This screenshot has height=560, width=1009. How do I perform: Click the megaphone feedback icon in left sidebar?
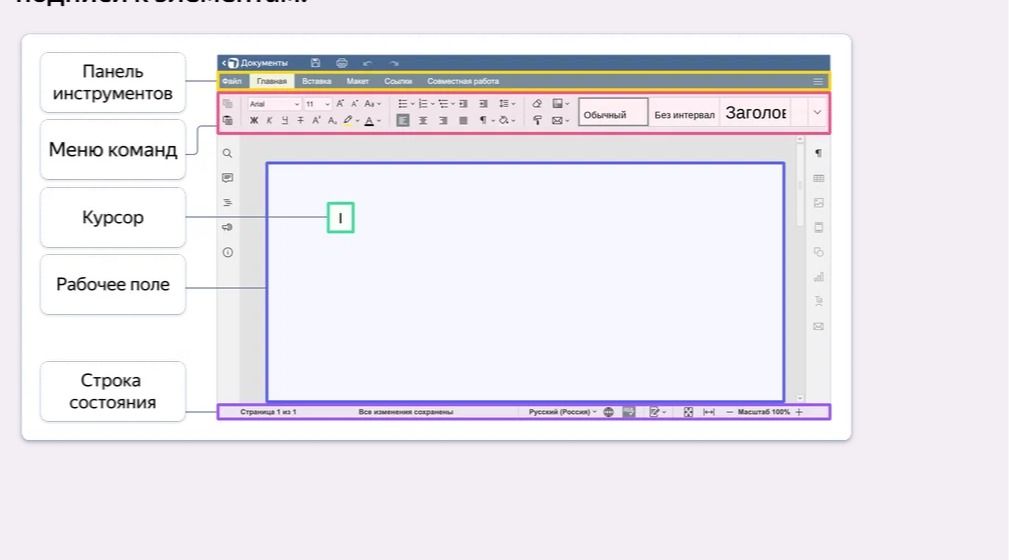227,227
